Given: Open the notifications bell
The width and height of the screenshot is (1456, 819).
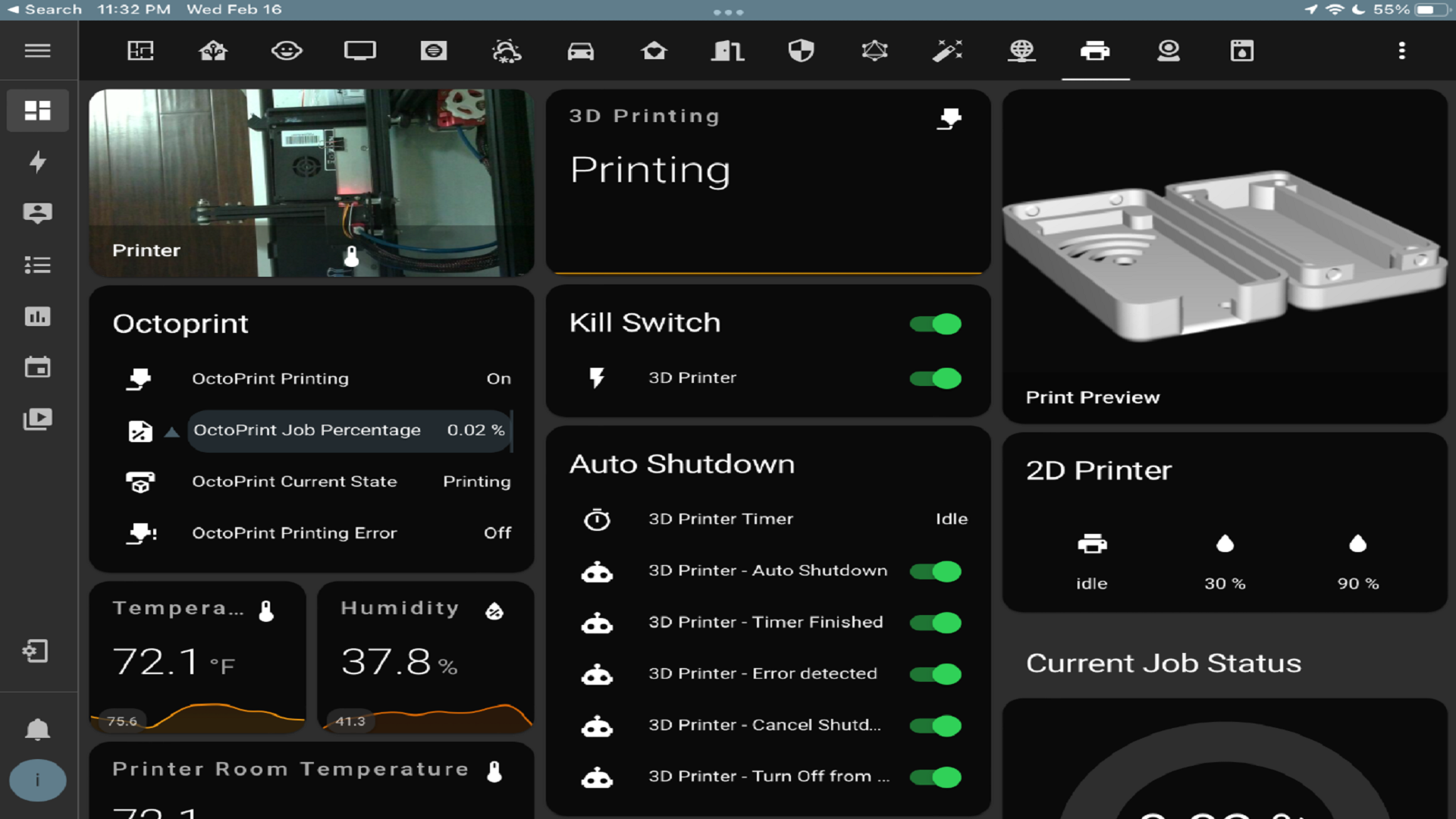Looking at the screenshot, I should [37, 730].
